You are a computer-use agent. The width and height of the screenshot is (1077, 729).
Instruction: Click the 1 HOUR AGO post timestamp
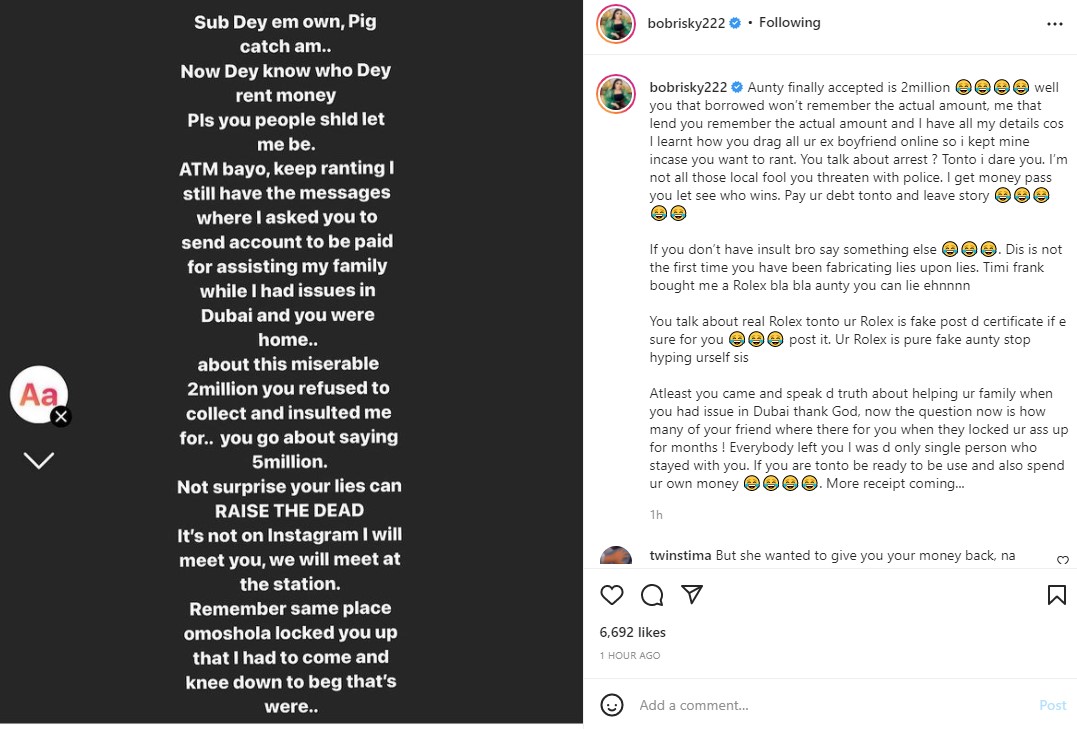(x=630, y=655)
